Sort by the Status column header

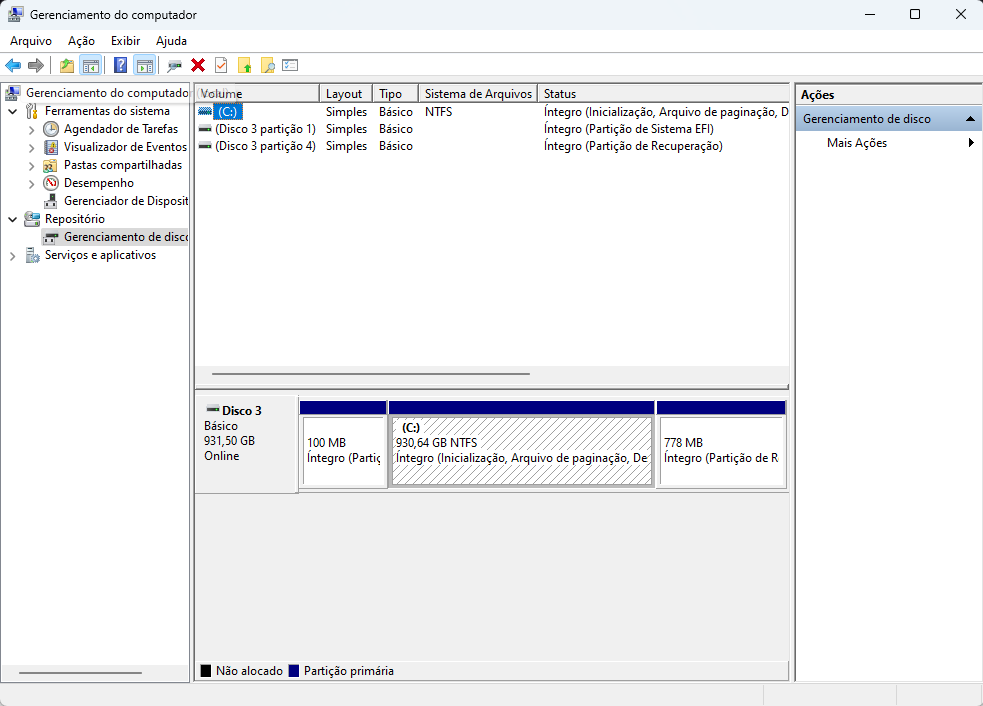point(663,93)
